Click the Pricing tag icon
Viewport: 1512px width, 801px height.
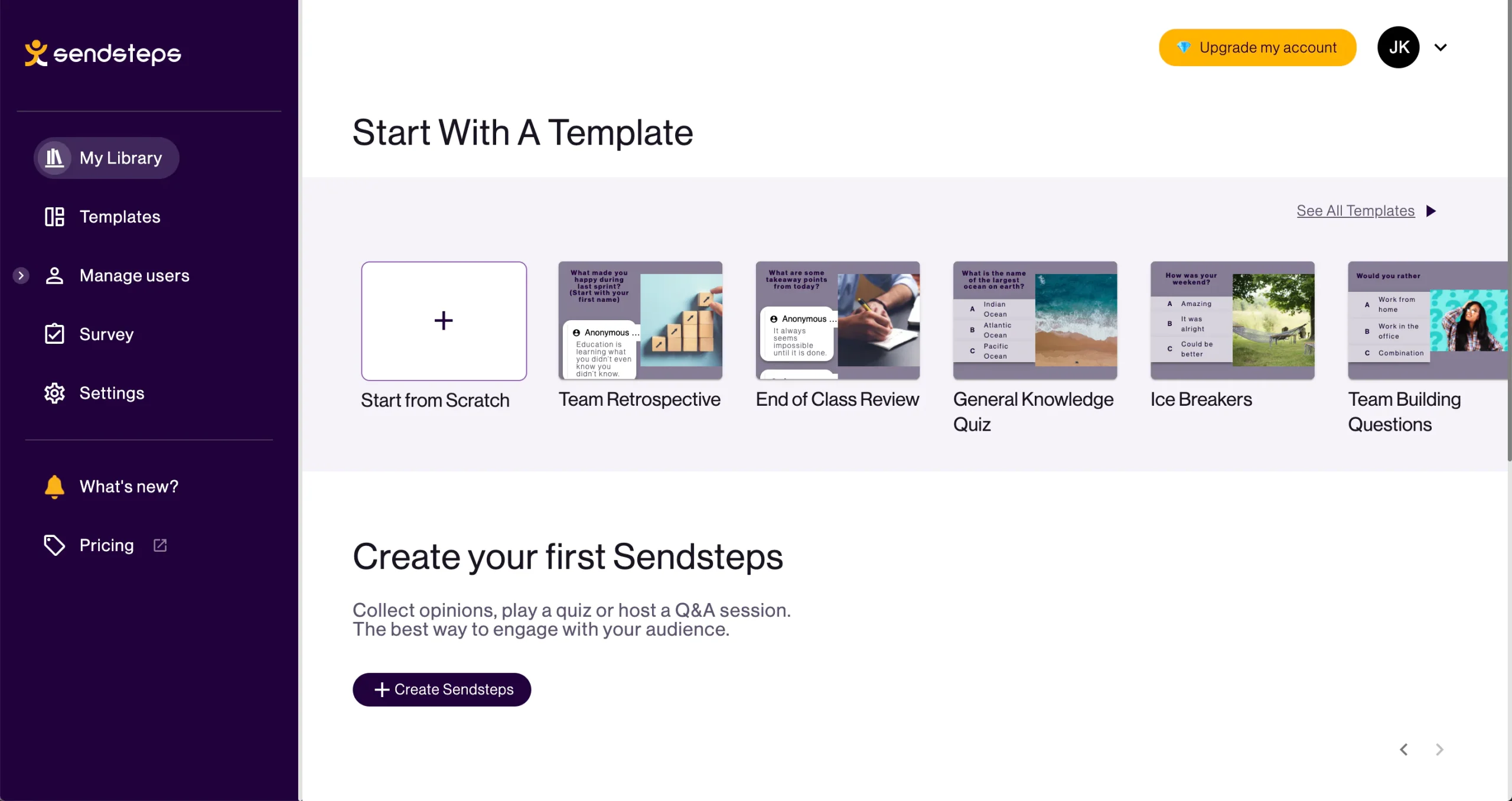click(54, 545)
